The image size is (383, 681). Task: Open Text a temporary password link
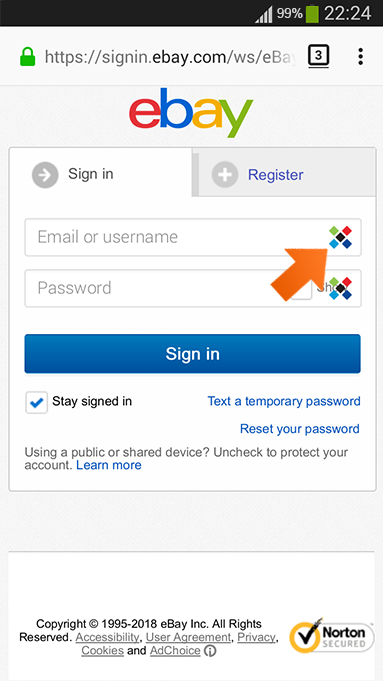[284, 401]
